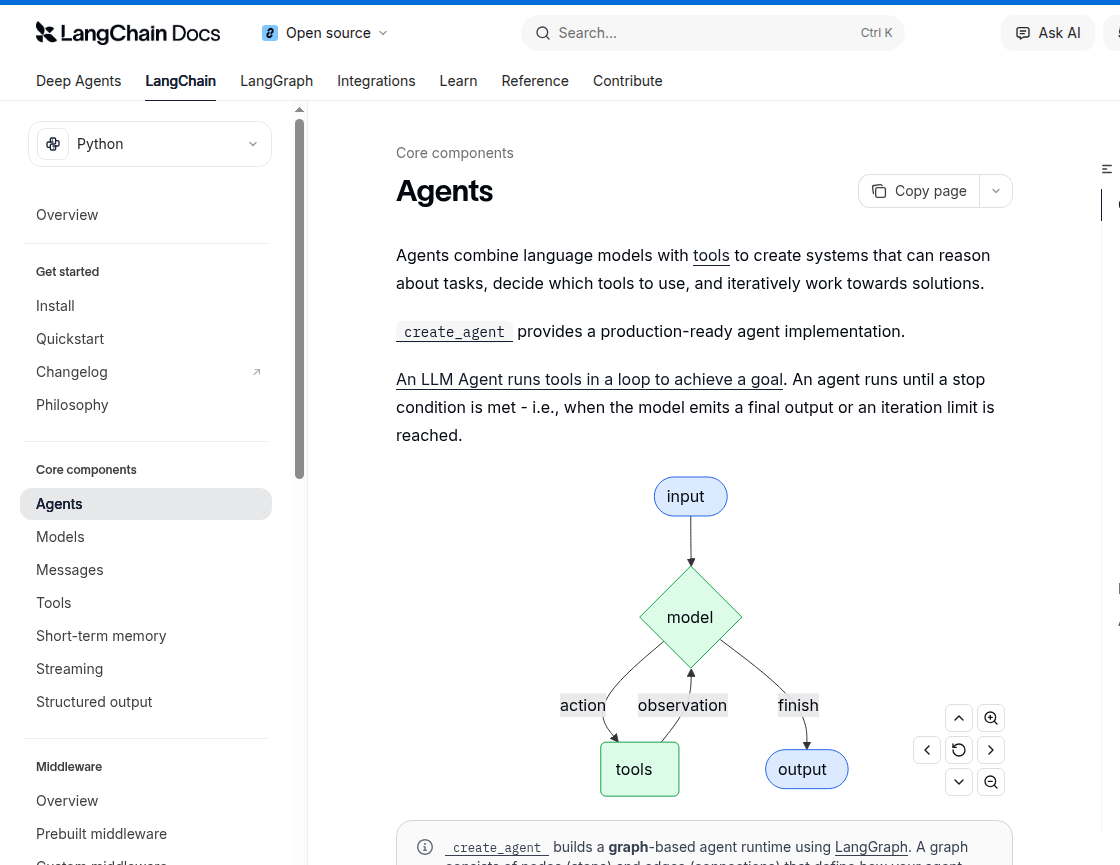The width and height of the screenshot is (1120, 865).
Task: Click the Copy page clipboard icon
Action: (879, 191)
